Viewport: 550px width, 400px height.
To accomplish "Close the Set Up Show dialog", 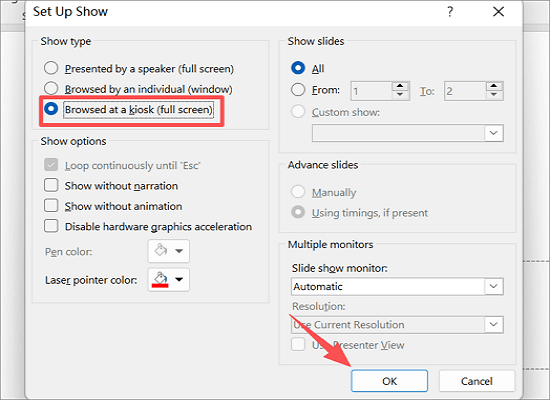I will (498, 12).
